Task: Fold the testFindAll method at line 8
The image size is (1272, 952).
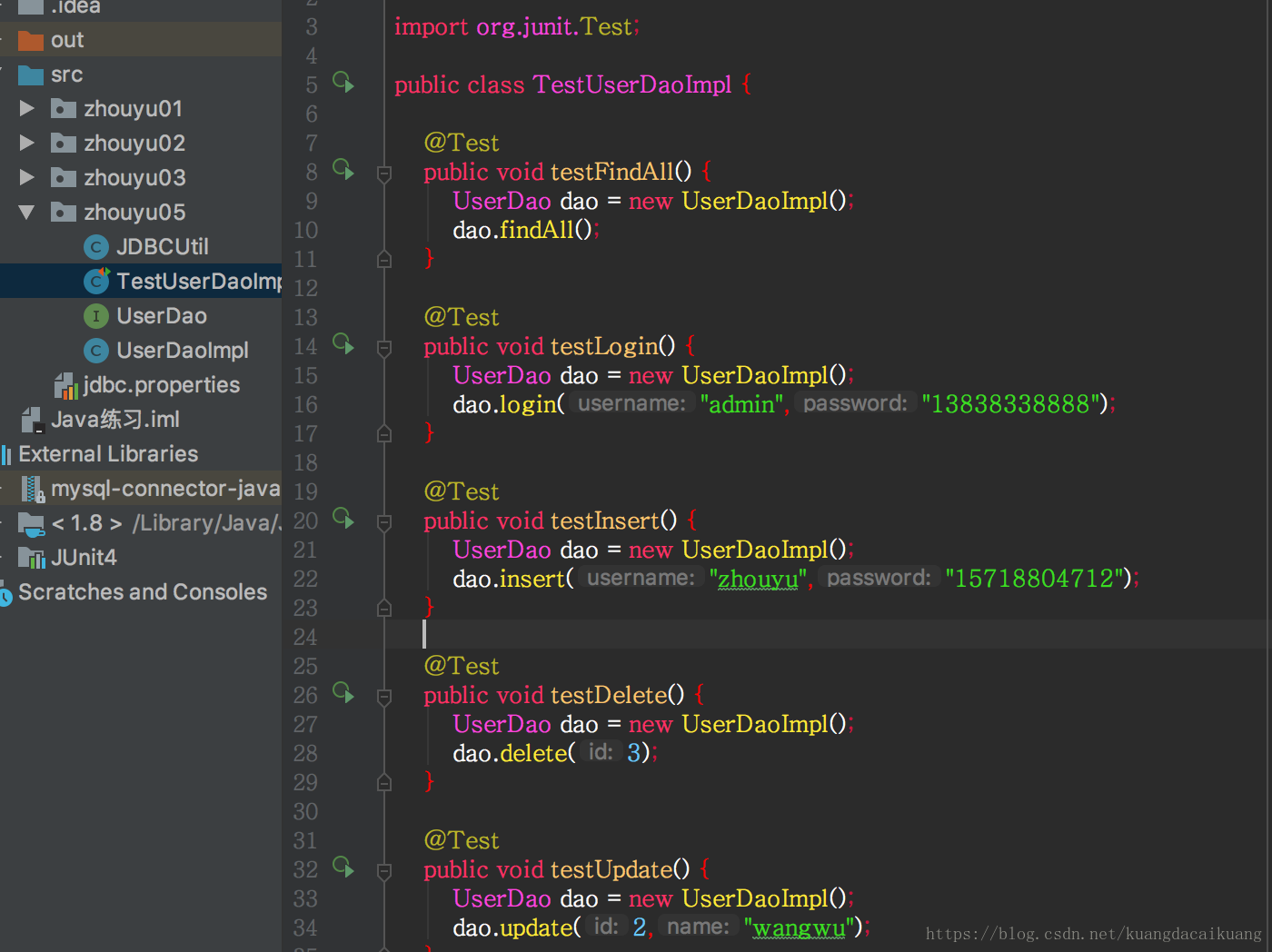Action: (384, 174)
